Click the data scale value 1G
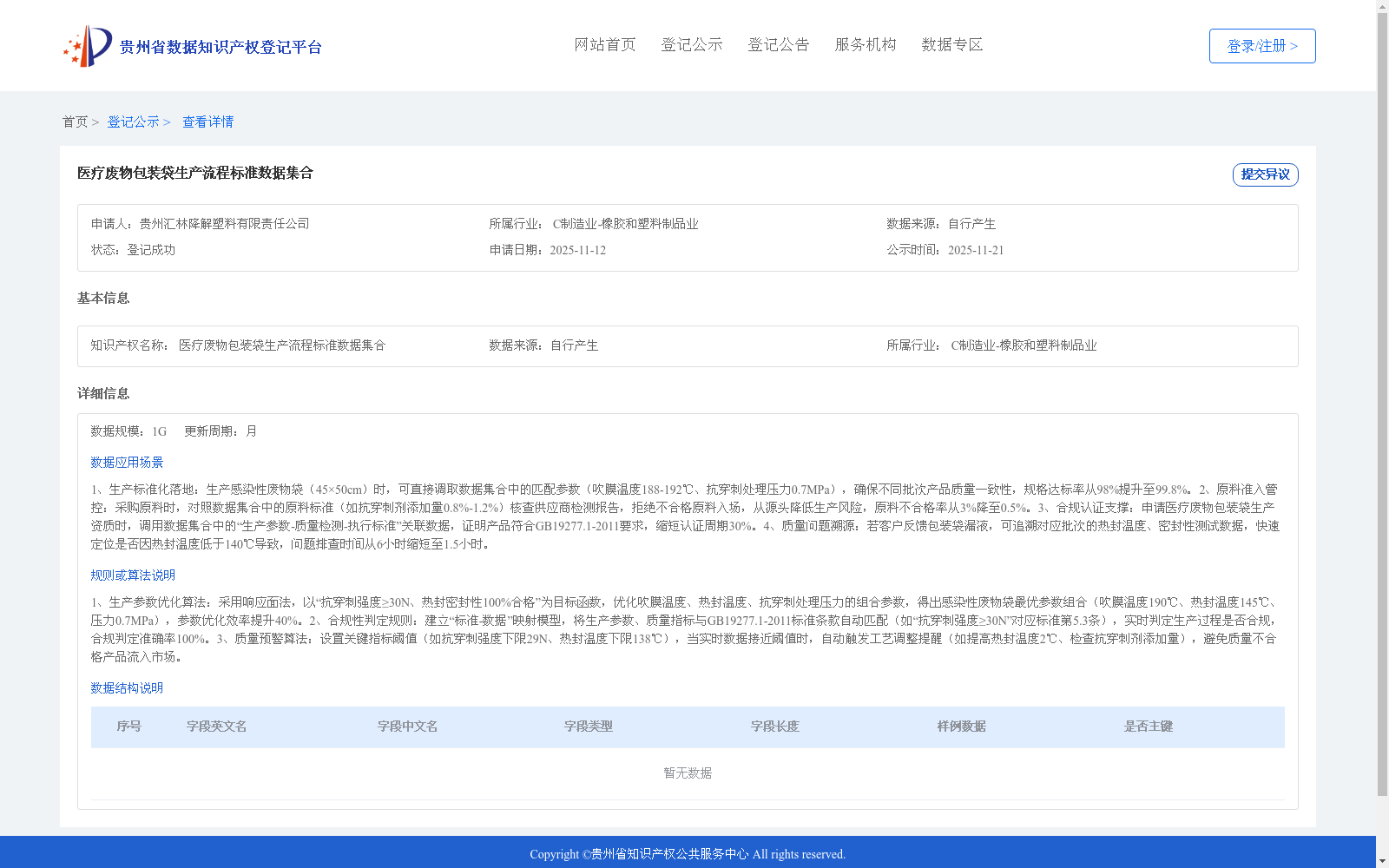The image size is (1389, 868). 159,431
